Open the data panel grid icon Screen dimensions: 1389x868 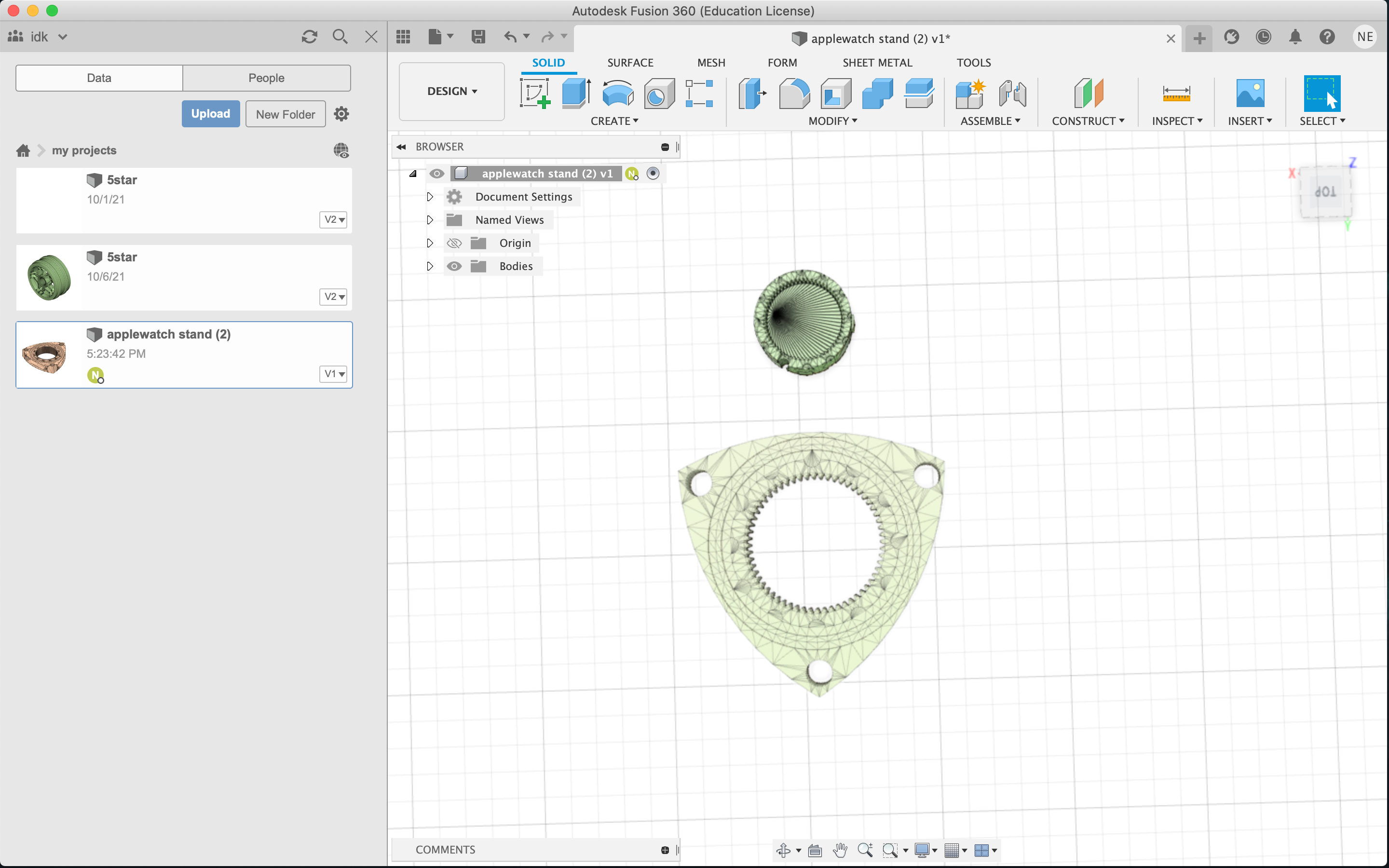pyautogui.click(x=404, y=37)
